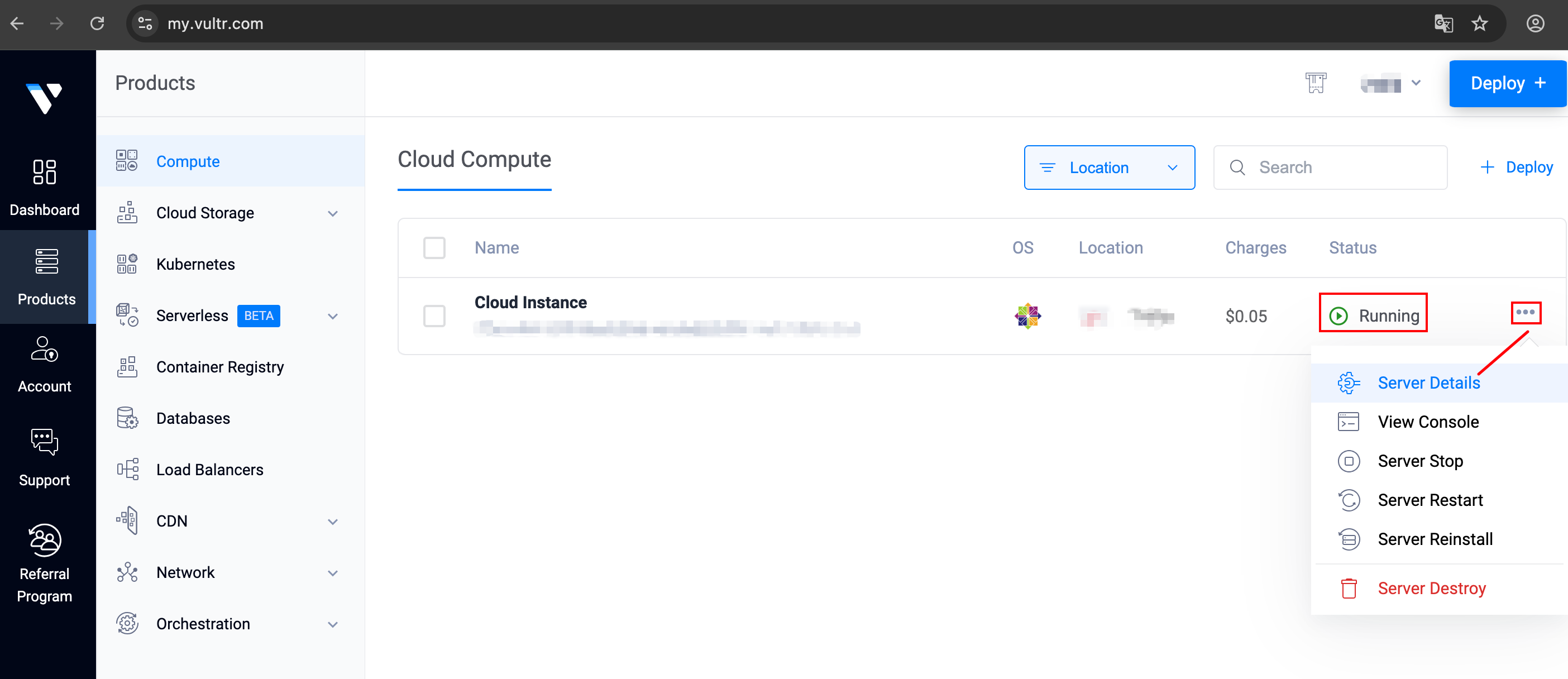This screenshot has width=1568, height=679.
Task: Expand the Cloud Storage submenu chevron
Action: 332,213
